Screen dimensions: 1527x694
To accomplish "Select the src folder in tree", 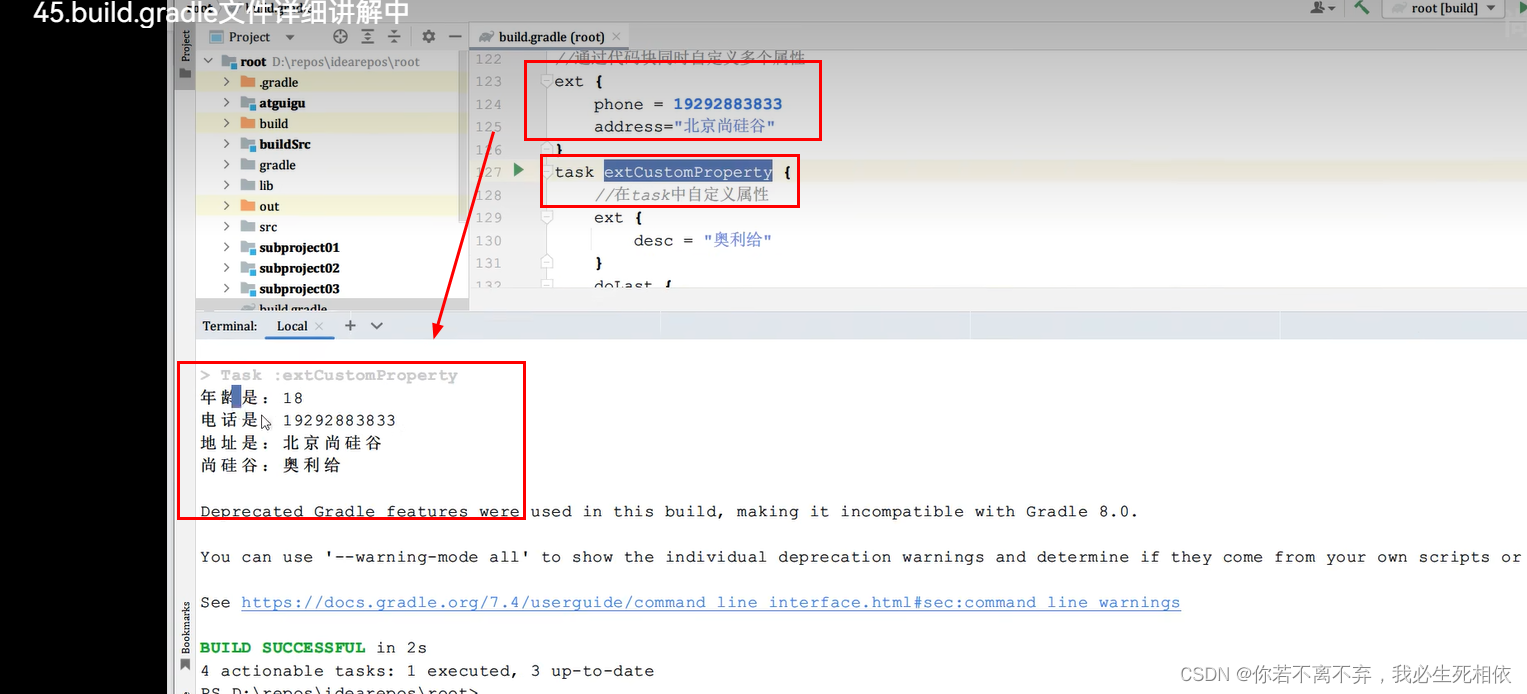I will coord(268,227).
